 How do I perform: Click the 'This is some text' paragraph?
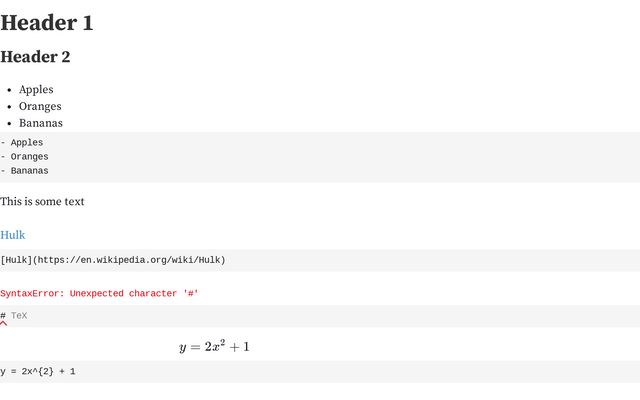point(42,202)
